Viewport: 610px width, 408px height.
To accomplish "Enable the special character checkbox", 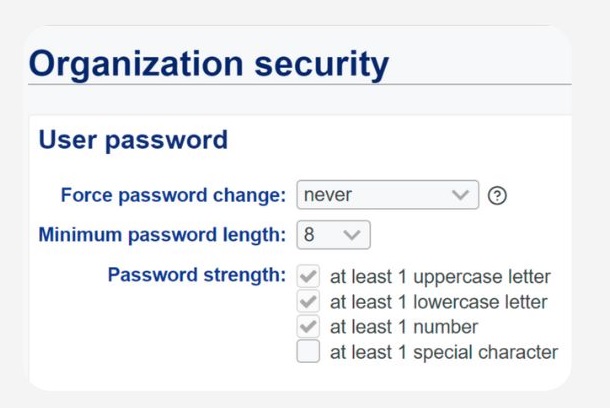I will click(x=309, y=352).
